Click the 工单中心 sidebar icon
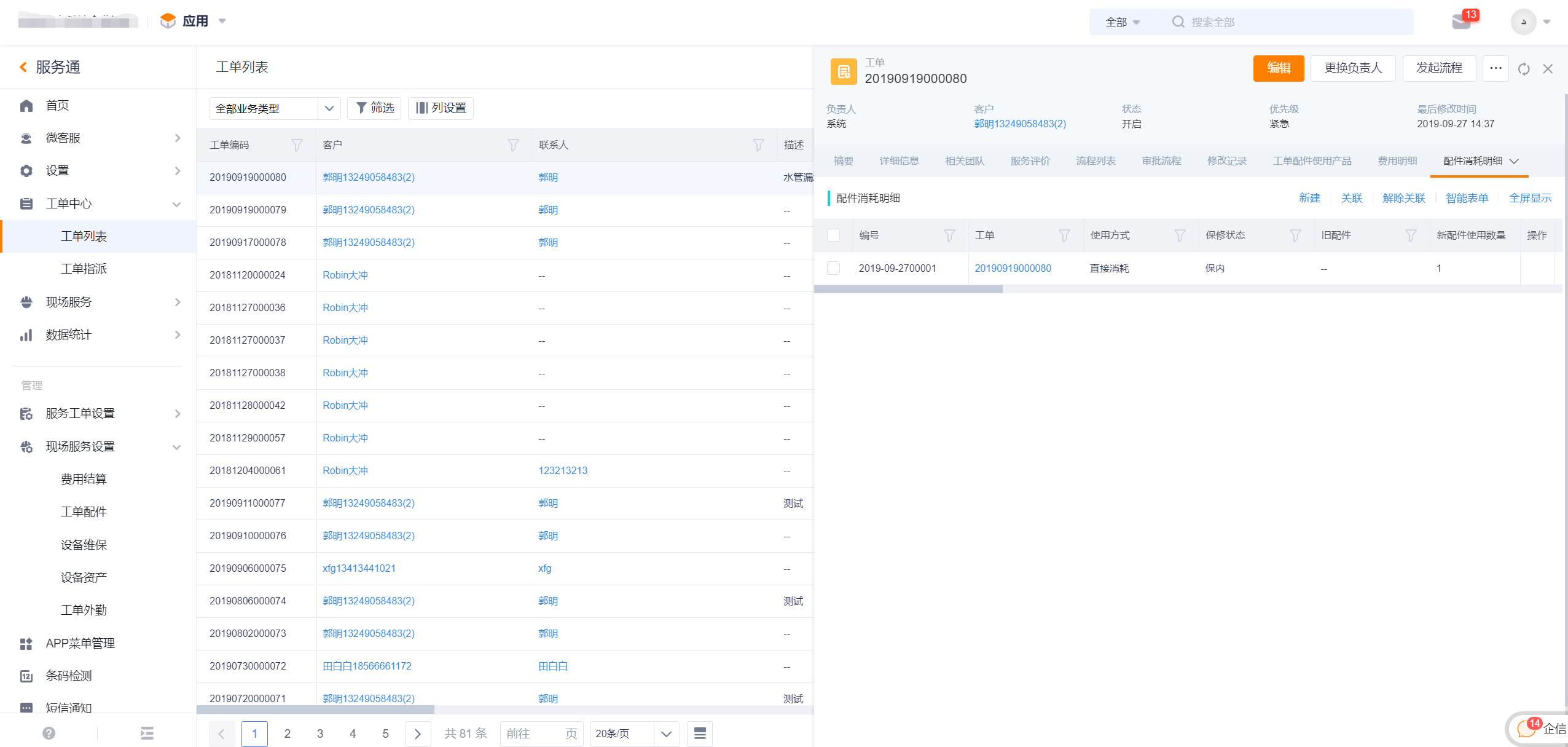Viewport: 1568px width, 747px height. coord(26,204)
